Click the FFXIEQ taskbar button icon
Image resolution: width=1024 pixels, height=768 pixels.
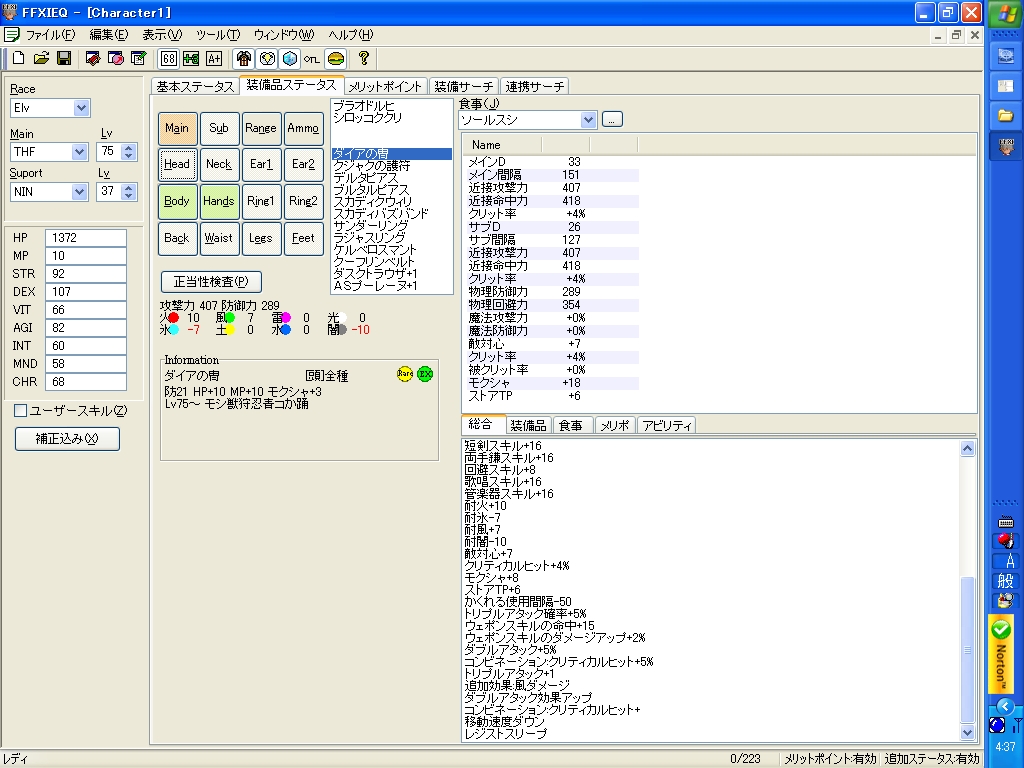coord(1006,146)
